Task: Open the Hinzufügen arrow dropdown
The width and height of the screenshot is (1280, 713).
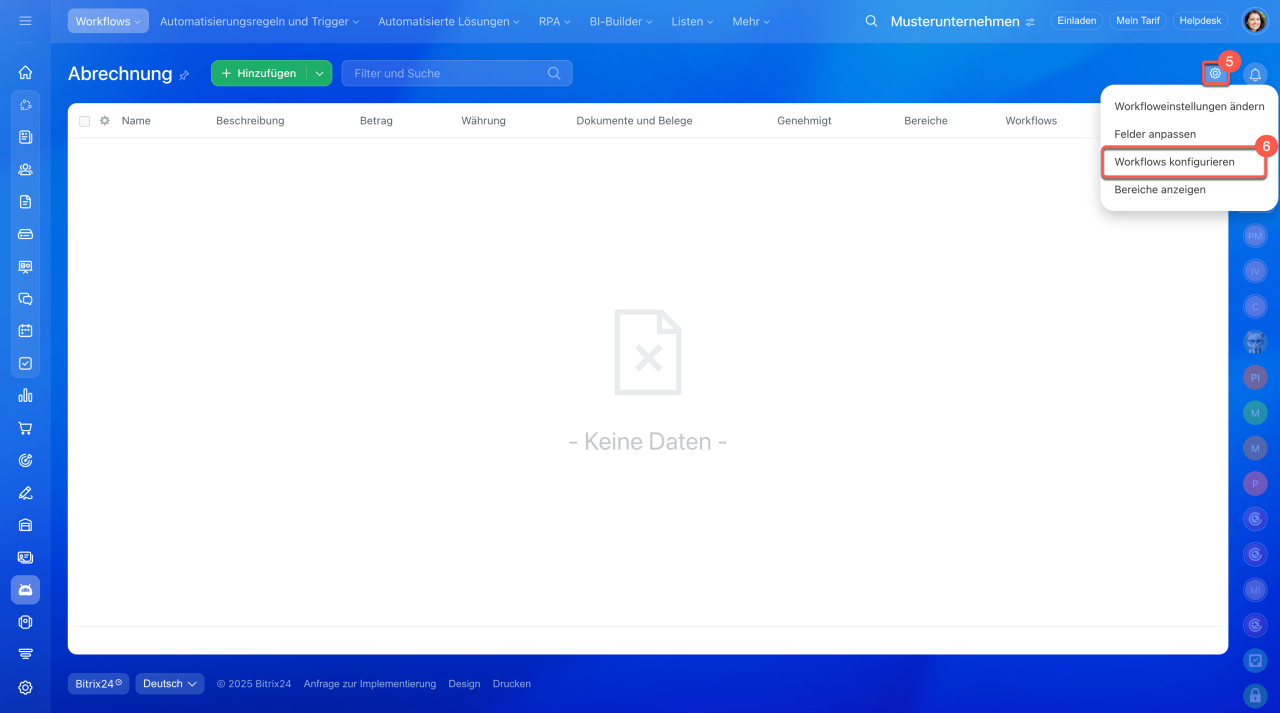Action: [x=319, y=73]
